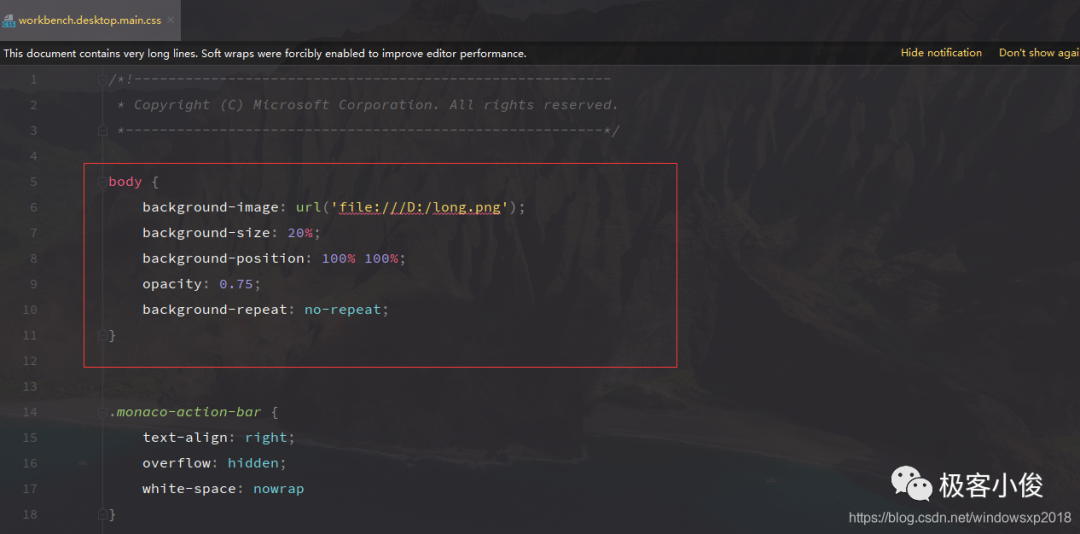Screen dimensions: 1080x534
Task: Click the 0.75 opacity value
Action: [x=236, y=284]
